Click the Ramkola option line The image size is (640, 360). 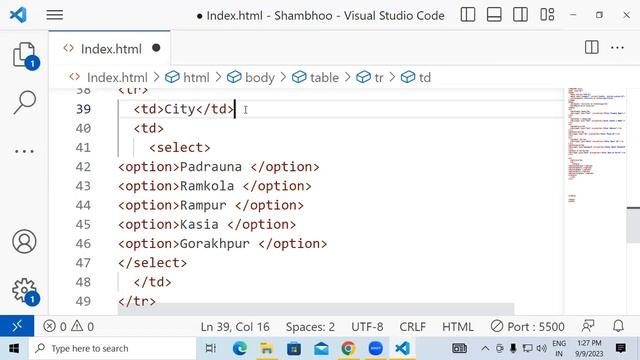click(215, 186)
